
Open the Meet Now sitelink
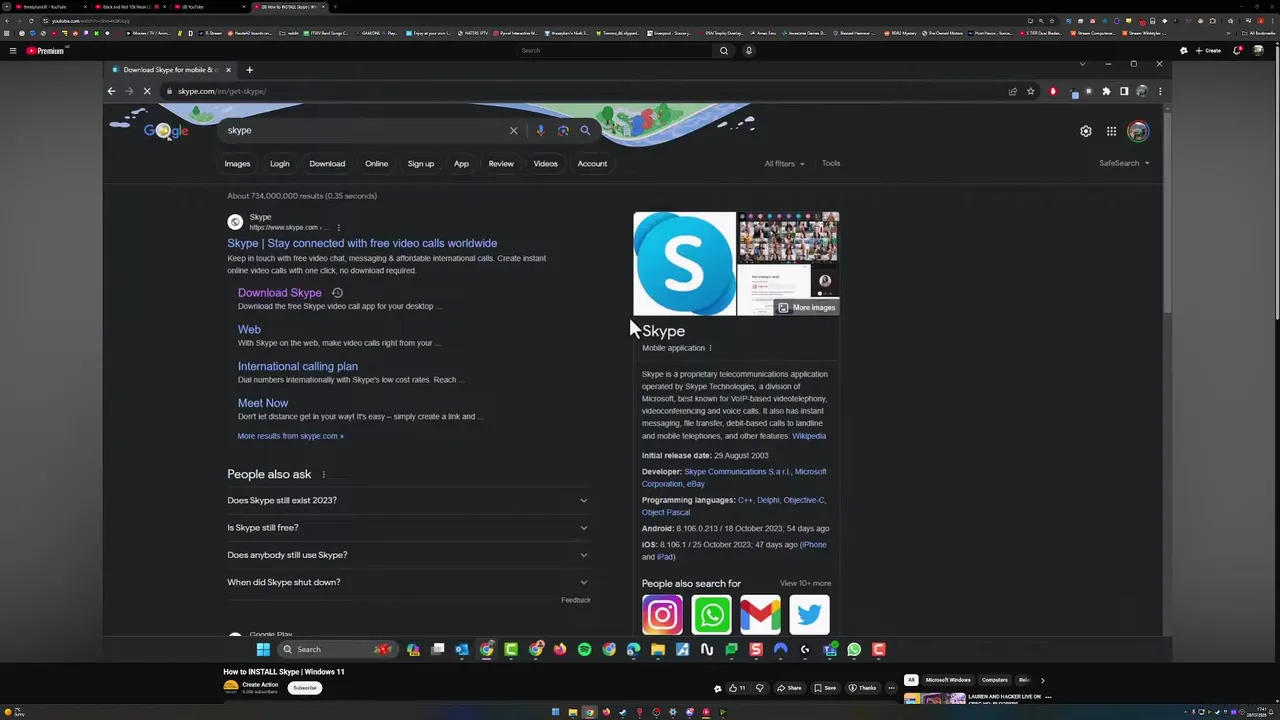coord(263,403)
